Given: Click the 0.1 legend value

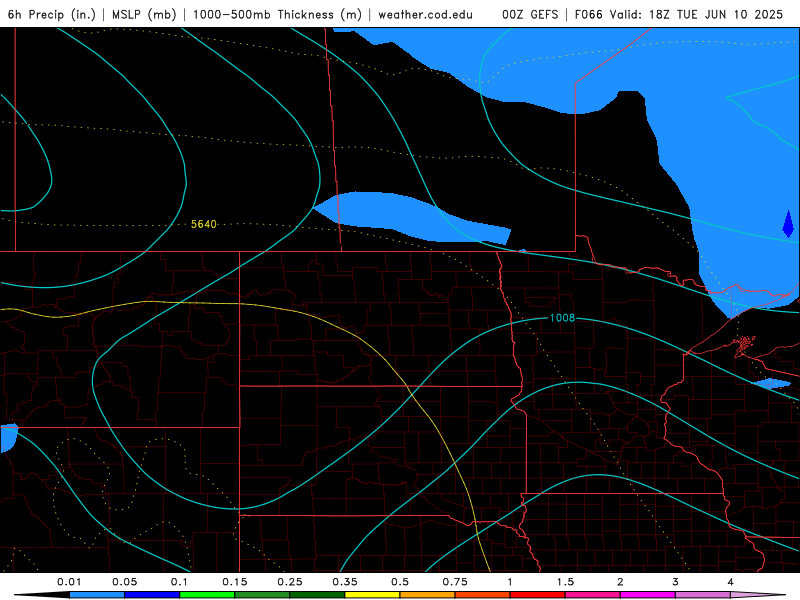Looking at the screenshot, I should point(179,582).
